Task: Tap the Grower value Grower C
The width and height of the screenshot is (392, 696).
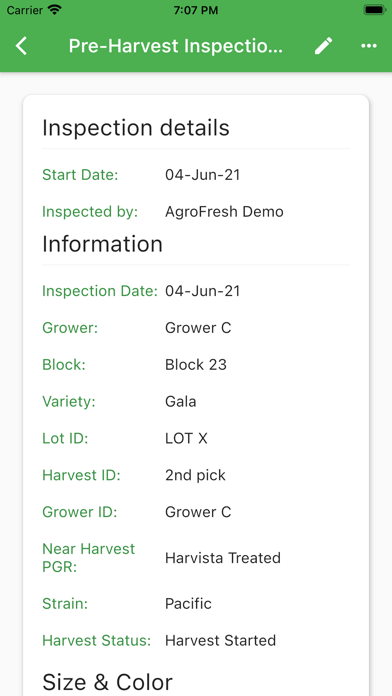Action: click(x=198, y=328)
